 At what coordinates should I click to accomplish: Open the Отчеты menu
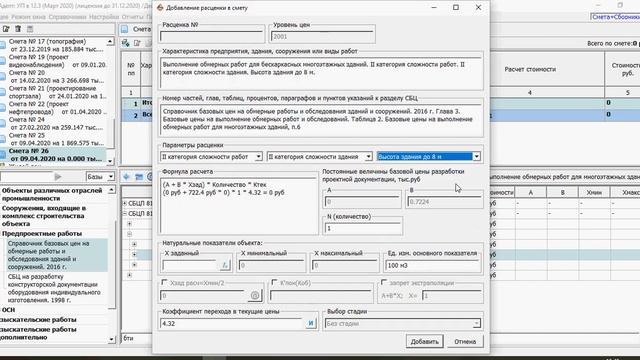133,17
